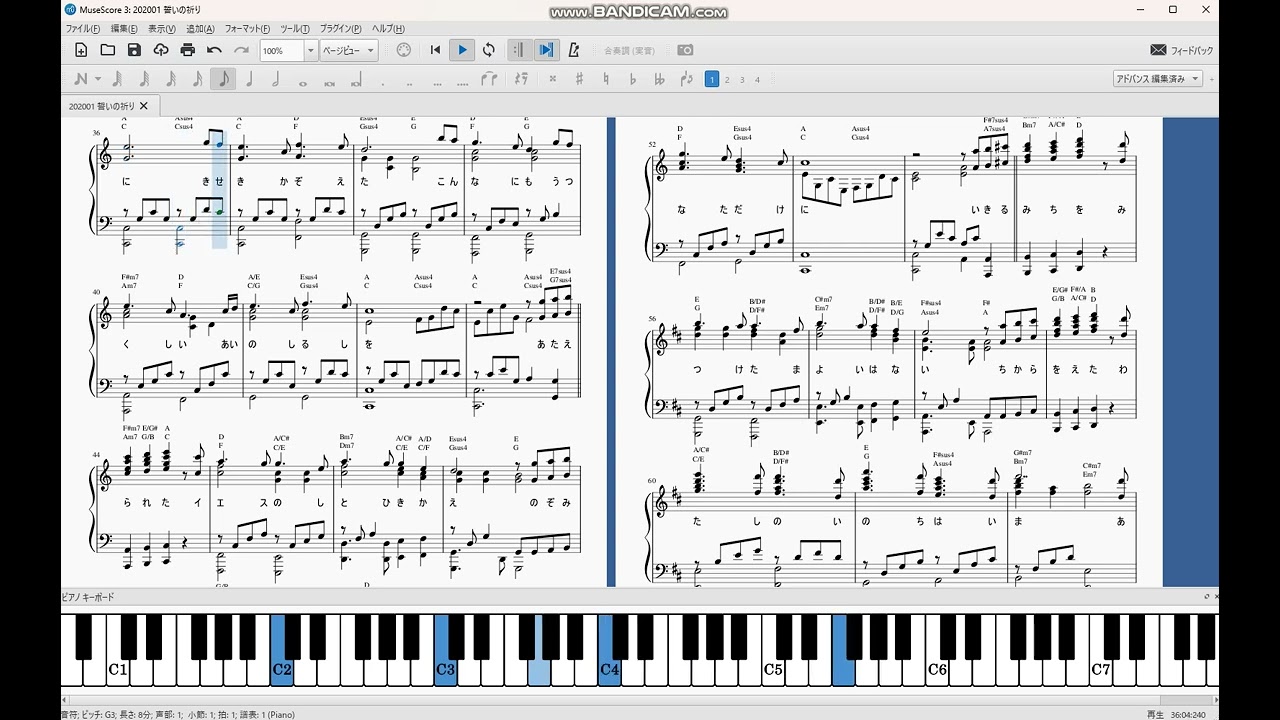This screenshot has width=1280, height=720.
Task: Open the note input mode dropdown arrow
Action: point(98,79)
